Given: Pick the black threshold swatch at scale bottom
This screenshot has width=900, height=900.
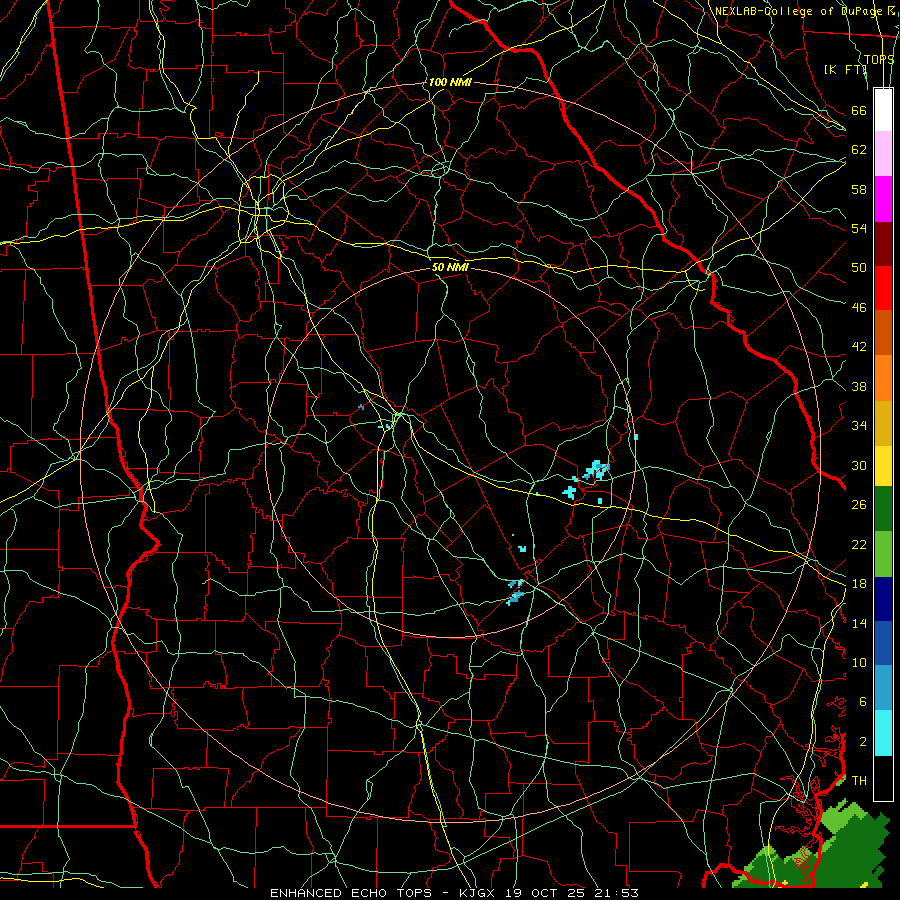Looking at the screenshot, I should tap(883, 778).
